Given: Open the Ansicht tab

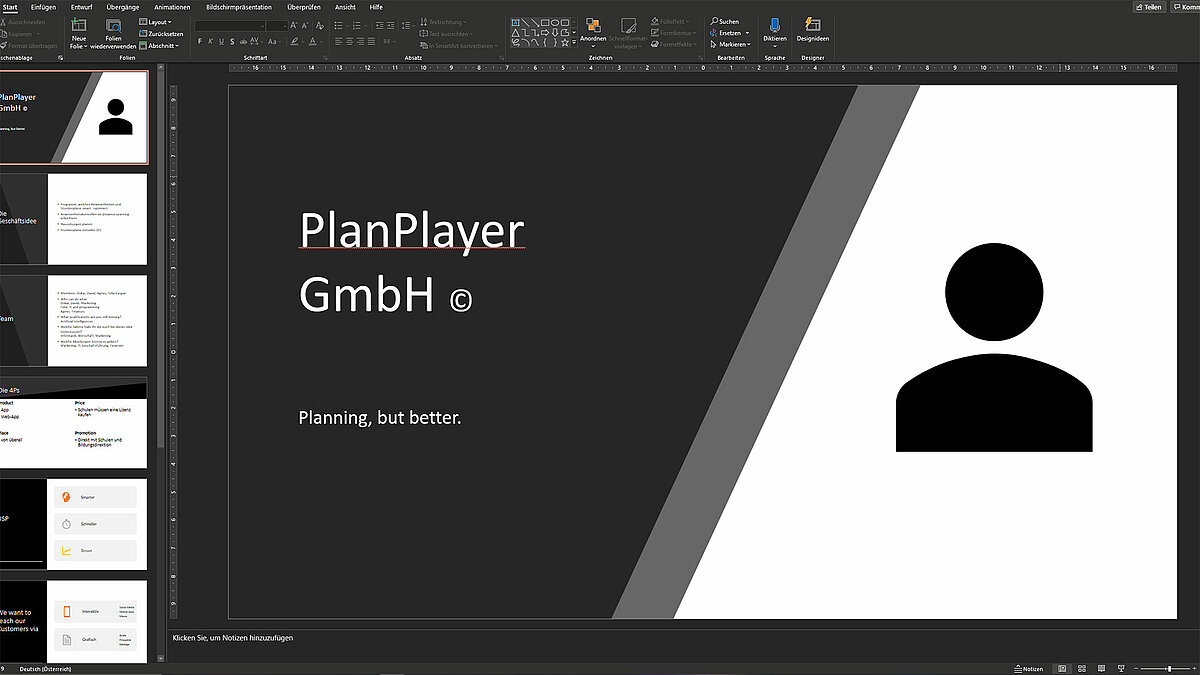Looking at the screenshot, I should [x=345, y=6].
